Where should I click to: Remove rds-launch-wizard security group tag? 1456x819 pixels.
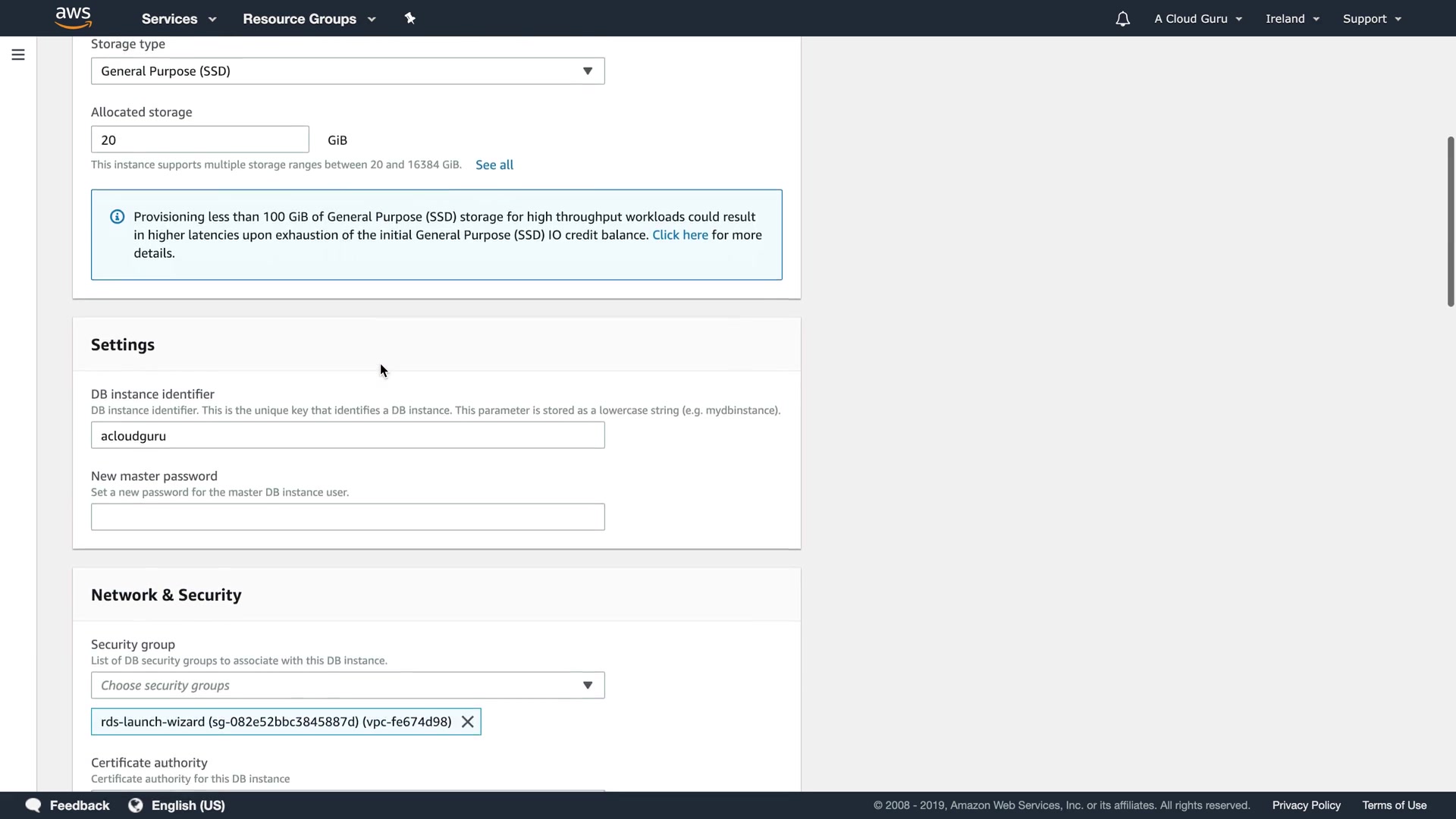(468, 722)
